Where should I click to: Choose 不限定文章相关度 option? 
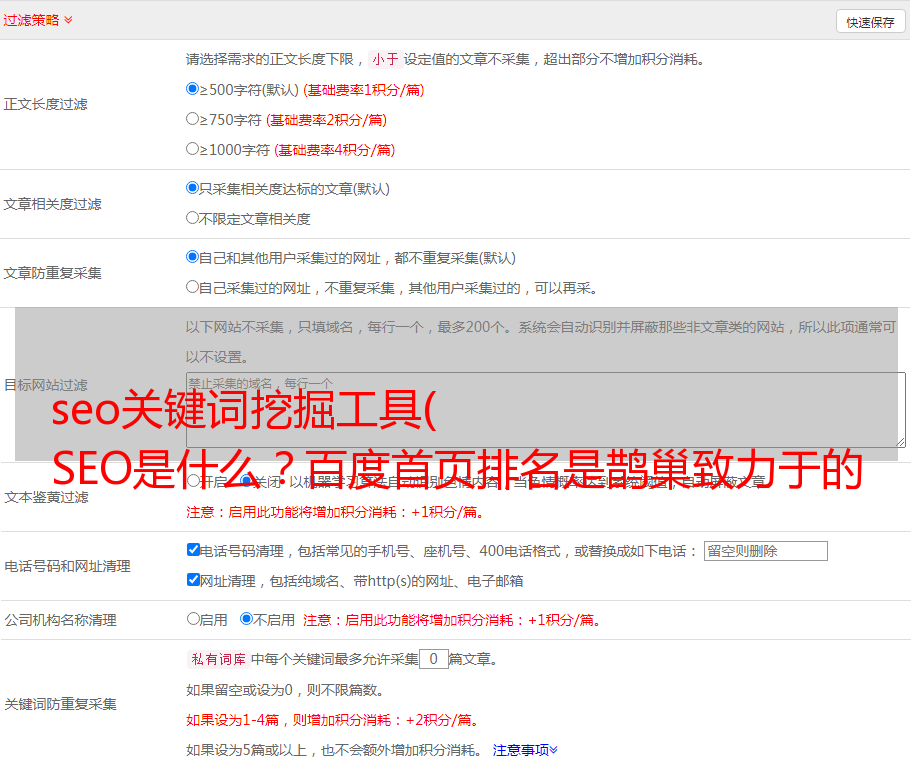(x=193, y=218)
